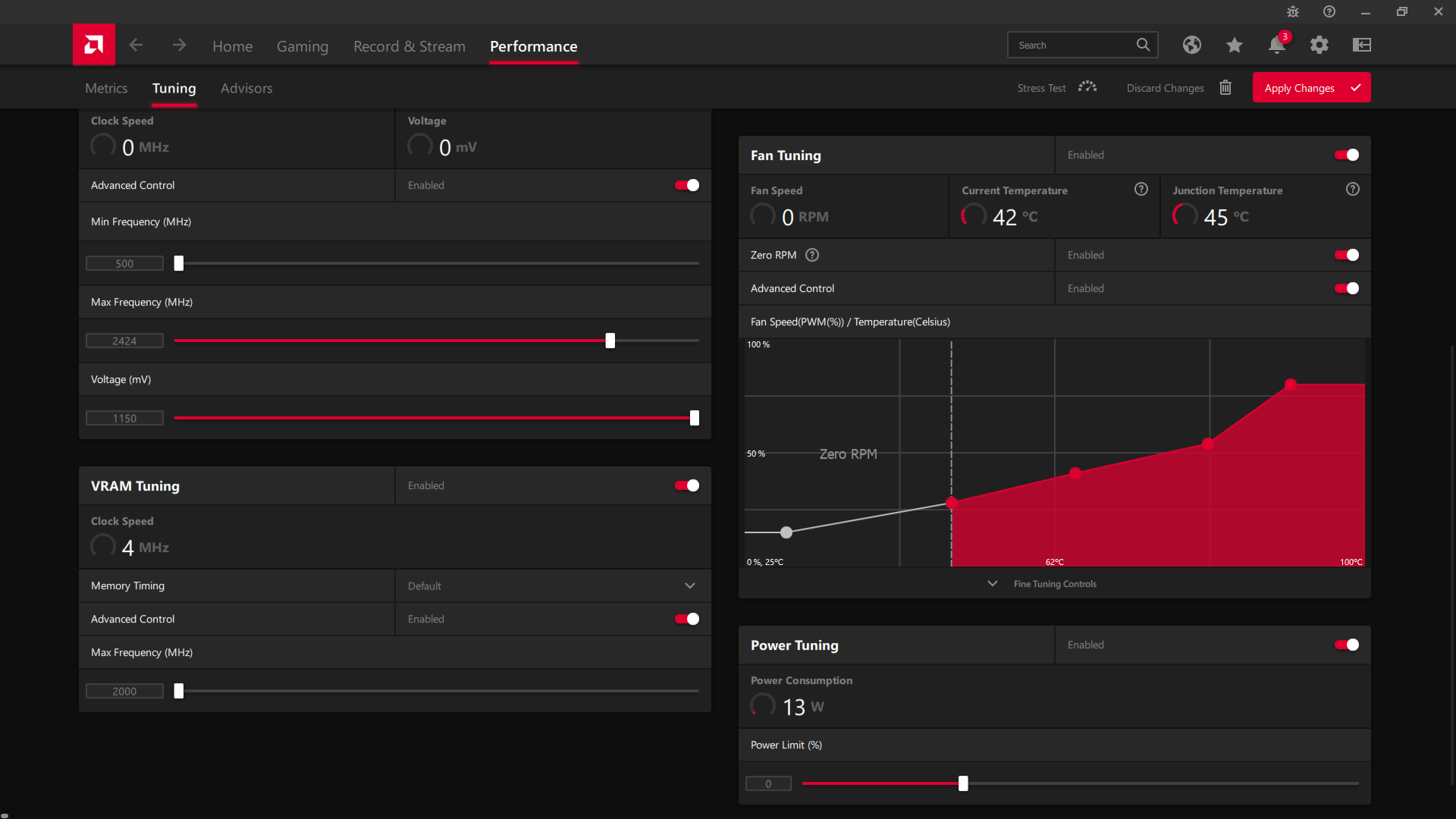Select the highest fan curve point
This screenshot has width=1456, height=819.
(1291, 384)
